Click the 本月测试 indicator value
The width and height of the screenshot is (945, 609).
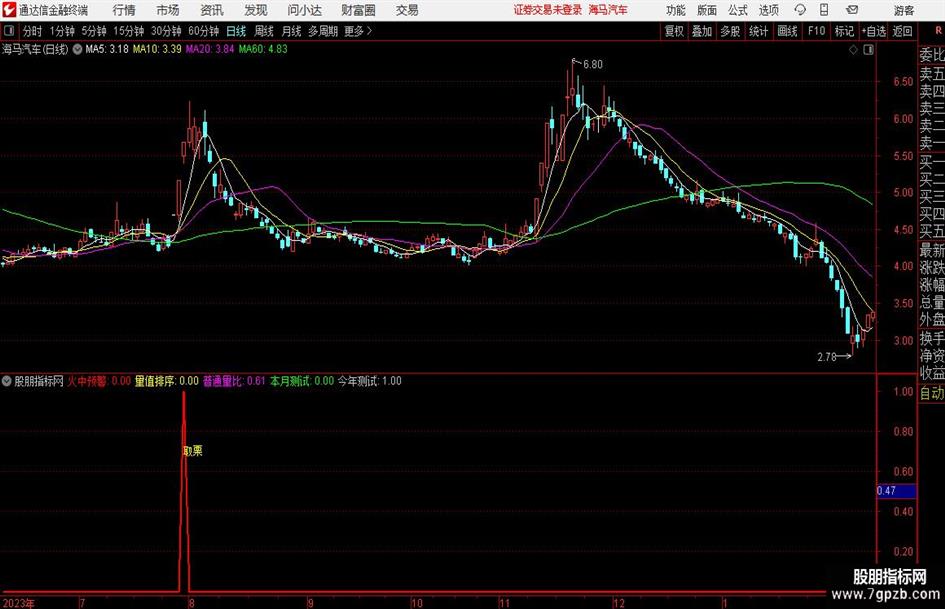(301, 381)
